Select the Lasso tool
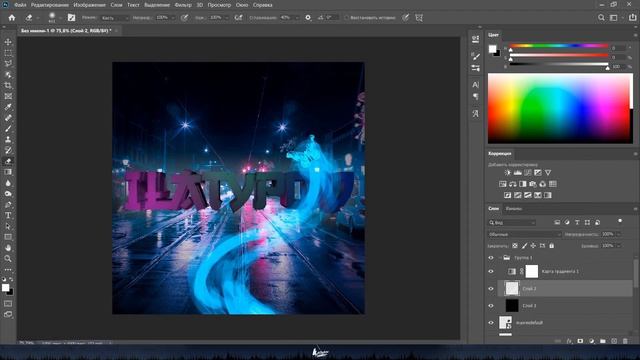 coord(8,64)
